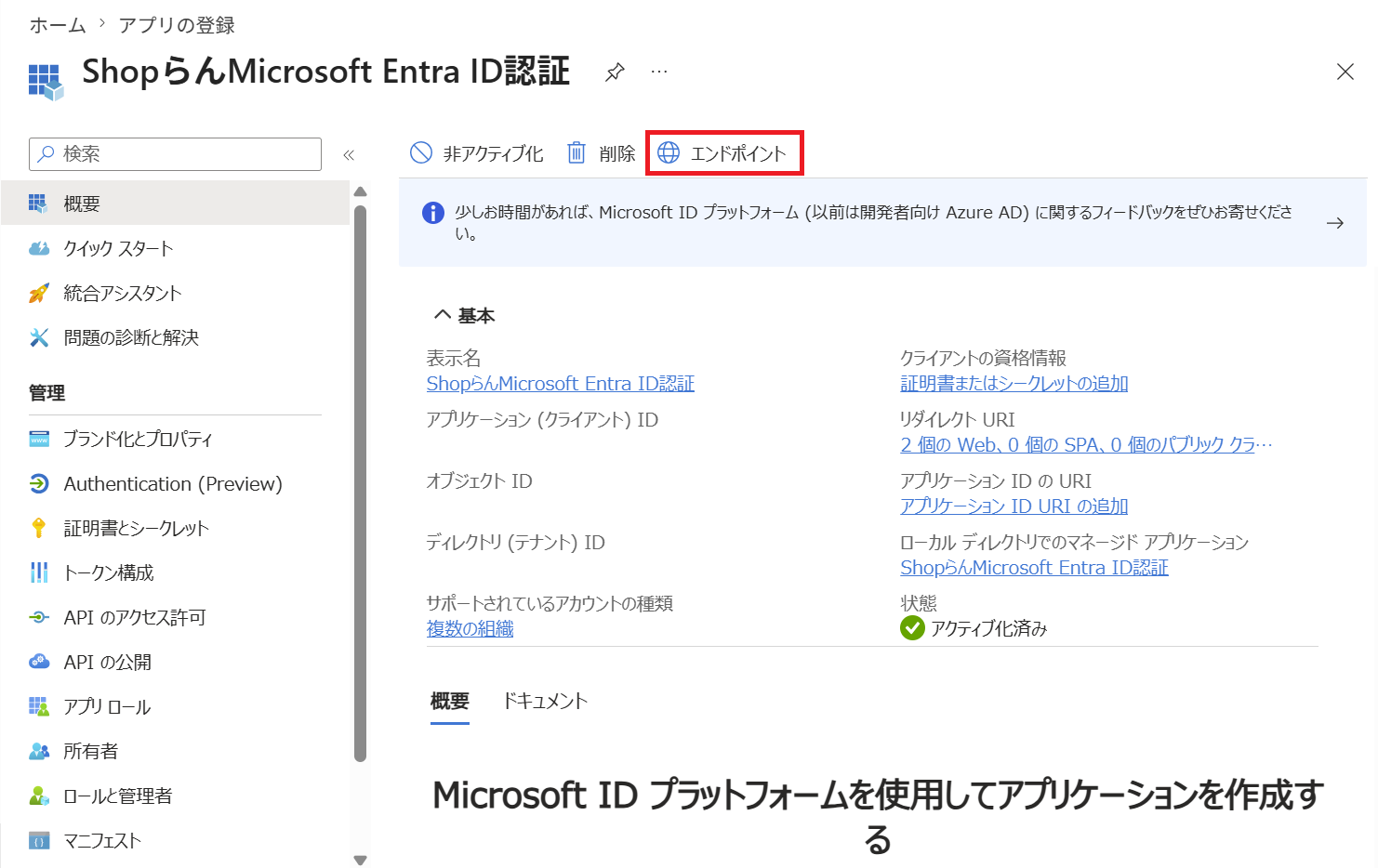Go to ホーム in the breadcrumb
Image resolution: width=1378 pixels, height=868 pixels.
(58, 25)
